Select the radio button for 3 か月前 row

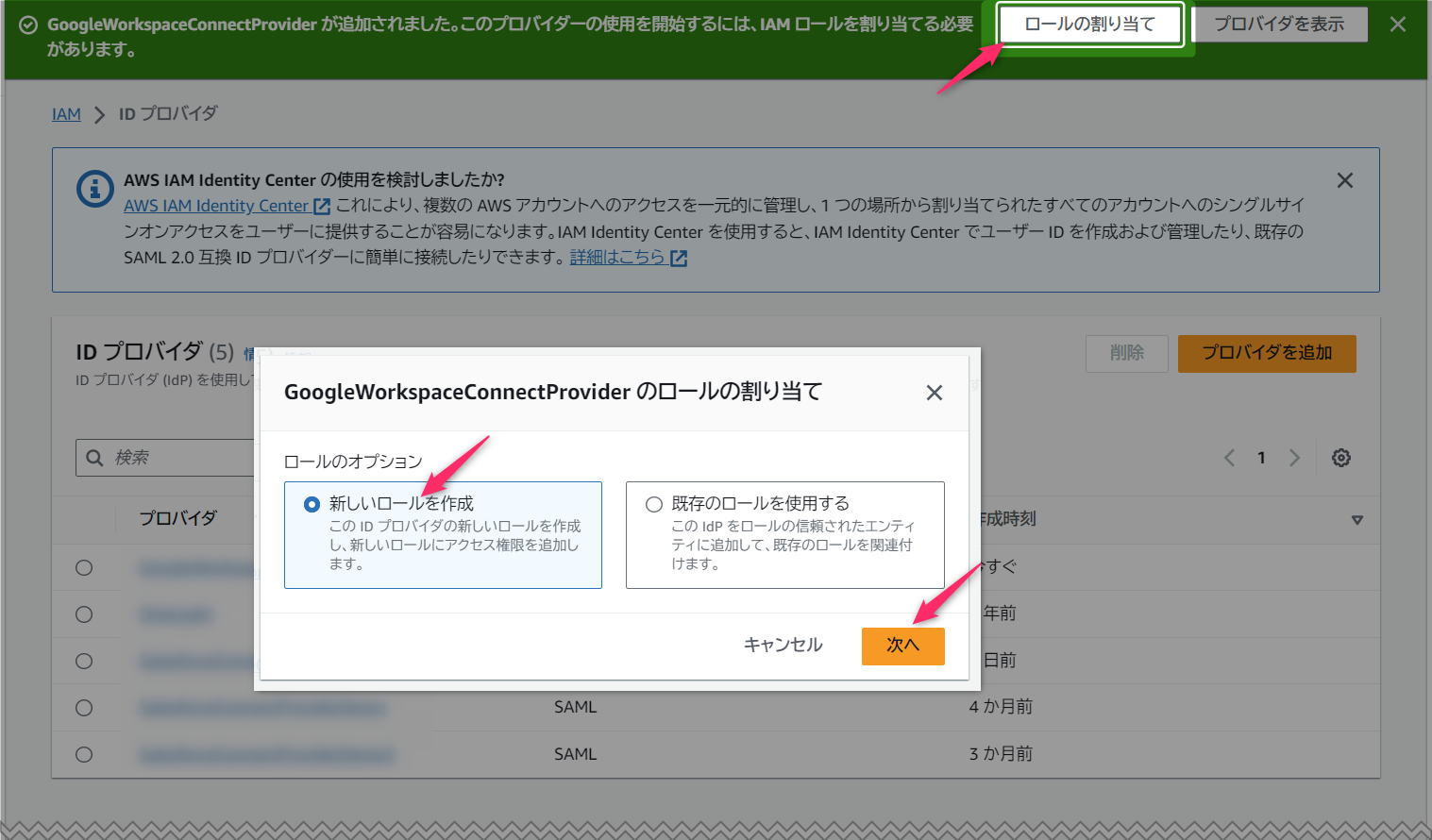[x=84, y=755]
